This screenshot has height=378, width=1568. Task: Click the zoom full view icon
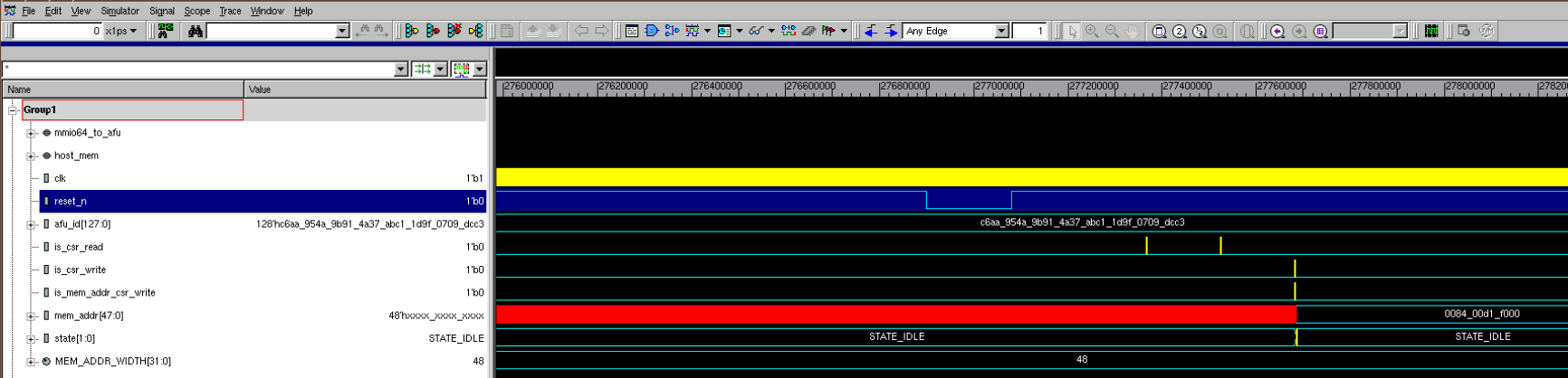pyautogui.click(x=1159, y=31)
